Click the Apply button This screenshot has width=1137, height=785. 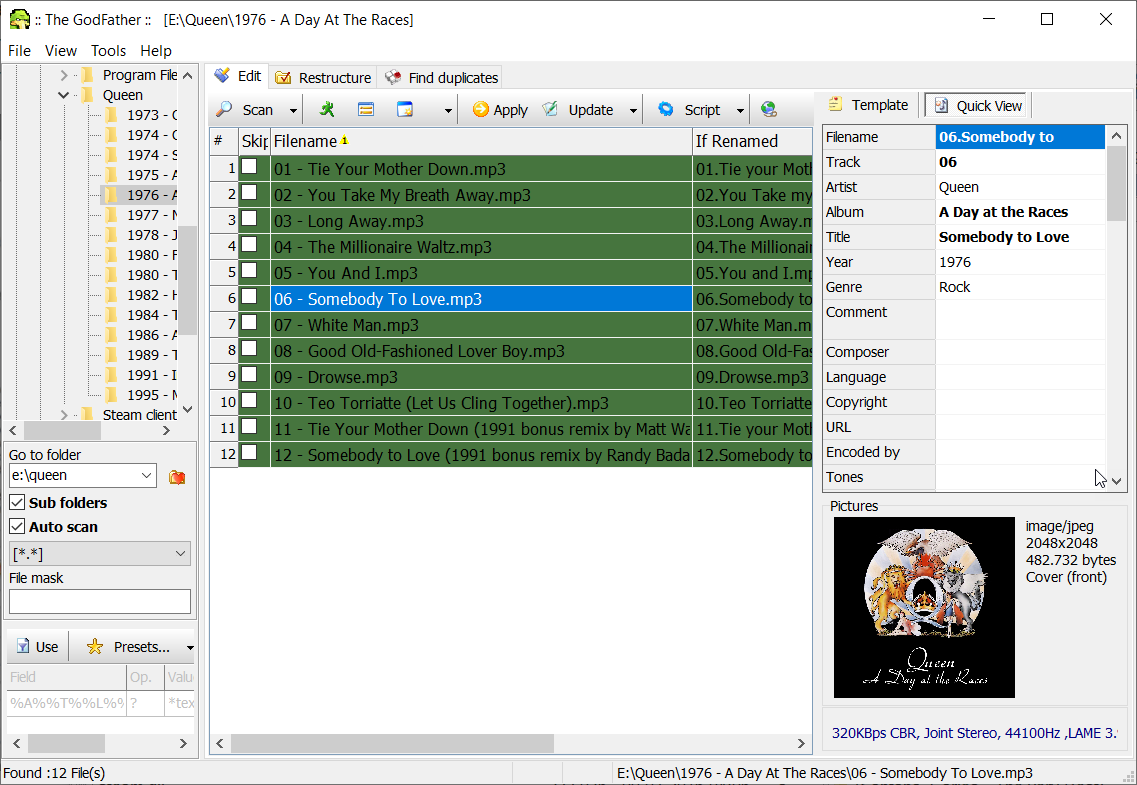(500, 109)
